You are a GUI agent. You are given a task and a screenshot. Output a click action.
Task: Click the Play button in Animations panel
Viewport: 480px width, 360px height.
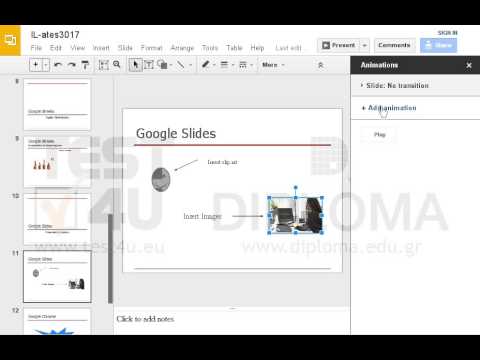click(x=380, y=135)
